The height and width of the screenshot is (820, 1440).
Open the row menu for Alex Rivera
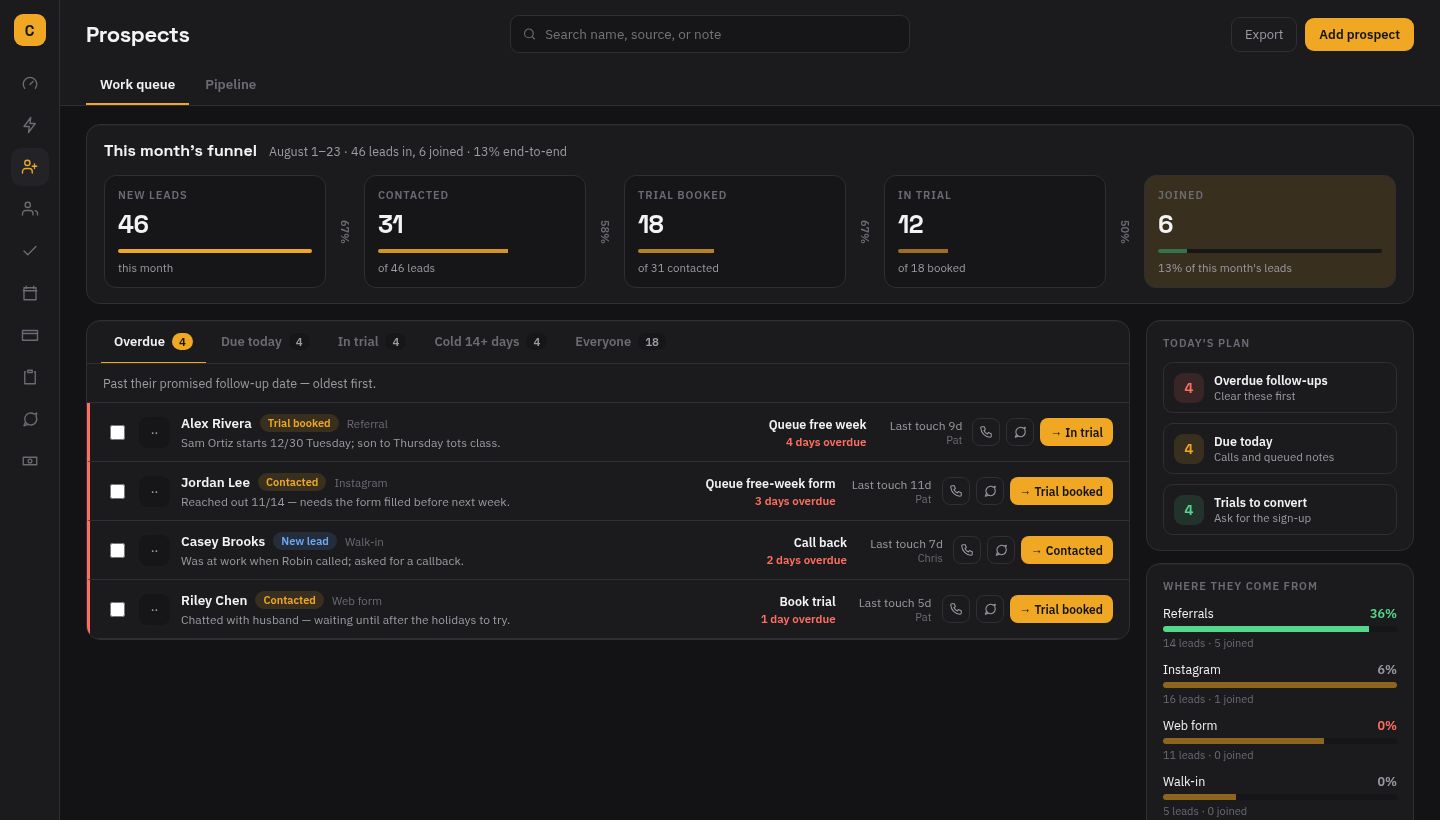[x=154, y=432]
